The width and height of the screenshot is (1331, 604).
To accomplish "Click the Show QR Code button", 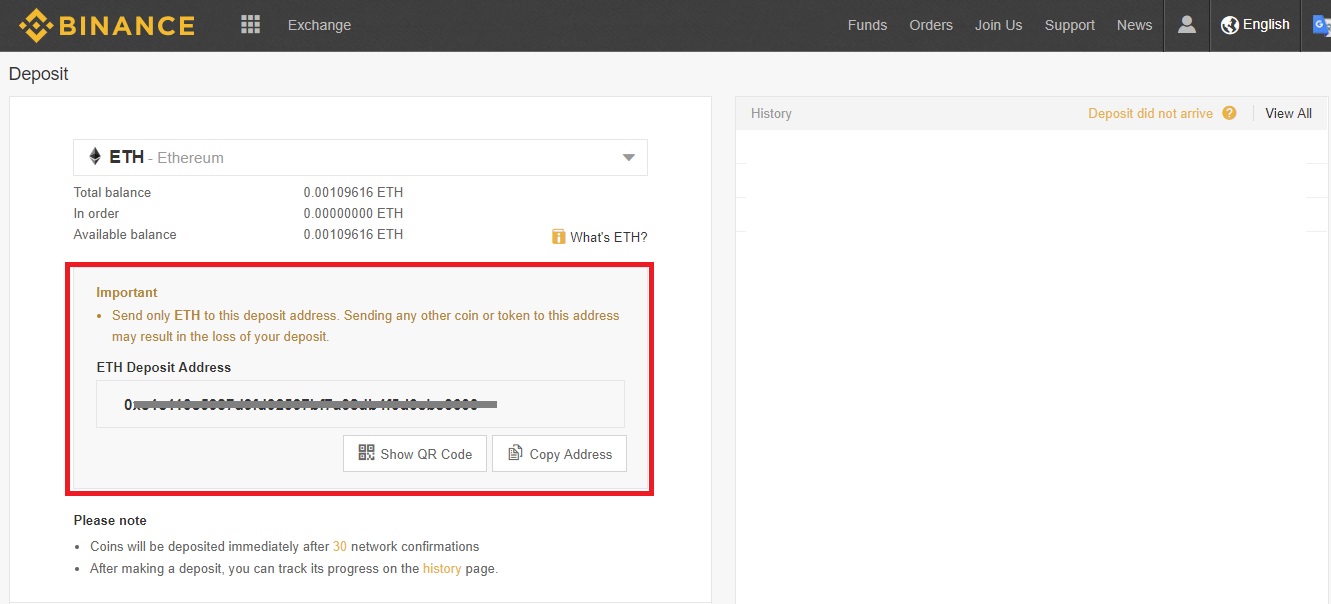I will pyautogui.click(x=415, y=453).
